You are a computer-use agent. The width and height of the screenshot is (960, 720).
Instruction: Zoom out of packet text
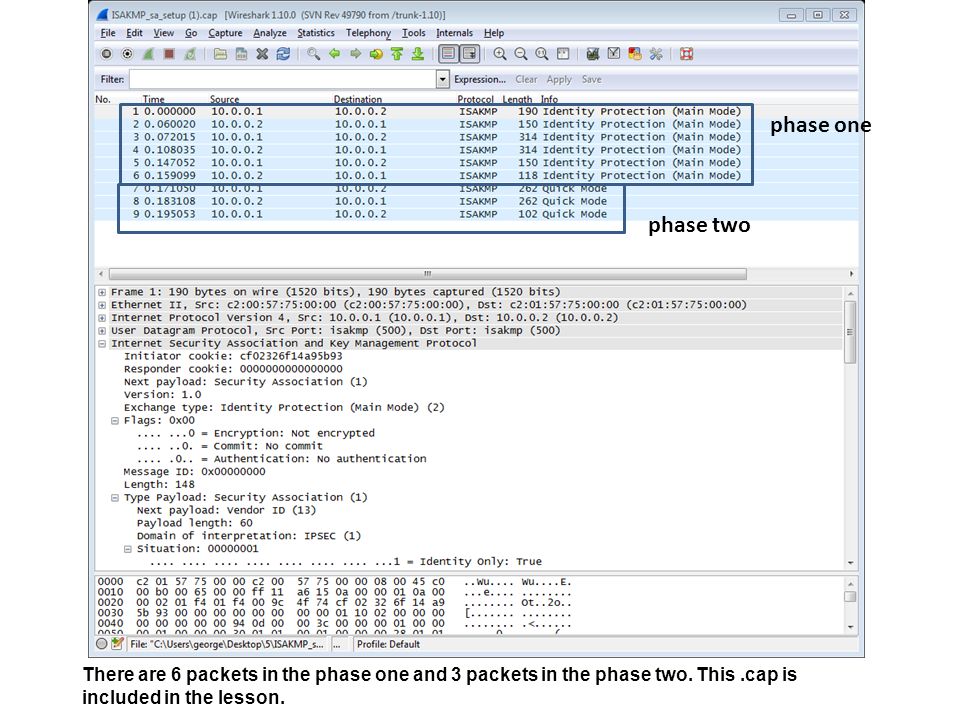[520, 54]
